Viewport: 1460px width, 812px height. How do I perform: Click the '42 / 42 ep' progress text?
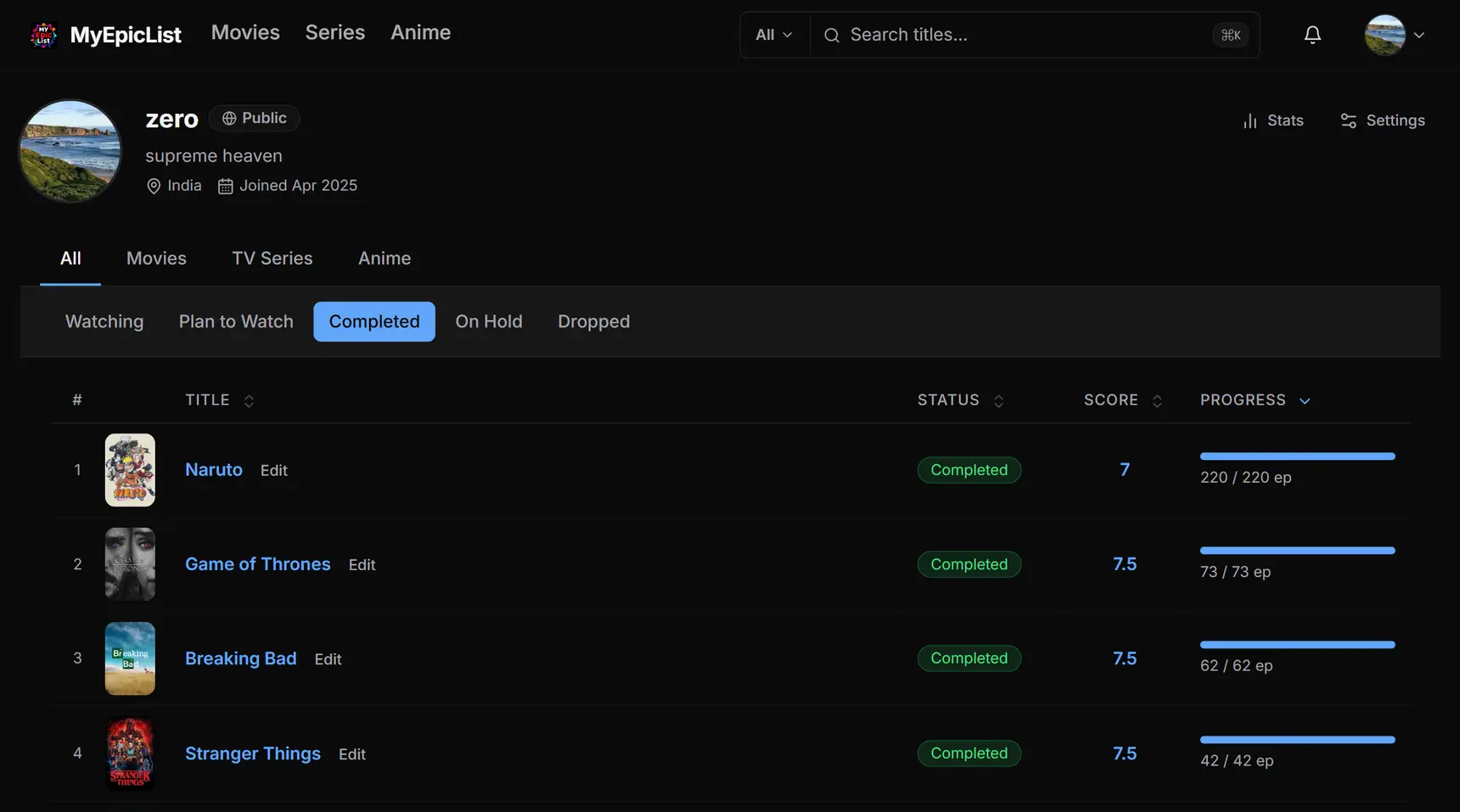pos(1237,761)
